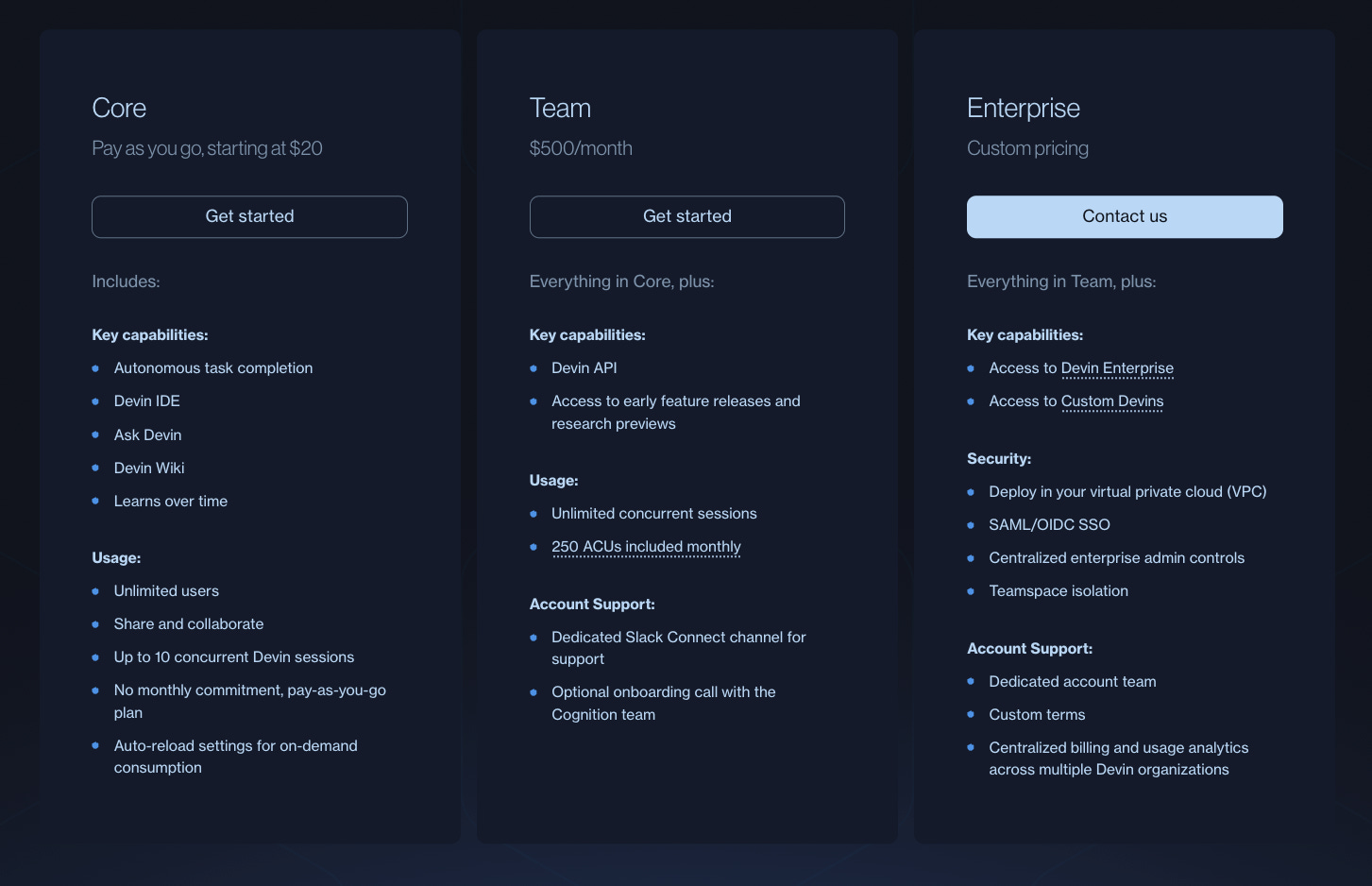
Task: Click 'Autonomous task completion' item
Action: tap(213, 368)
